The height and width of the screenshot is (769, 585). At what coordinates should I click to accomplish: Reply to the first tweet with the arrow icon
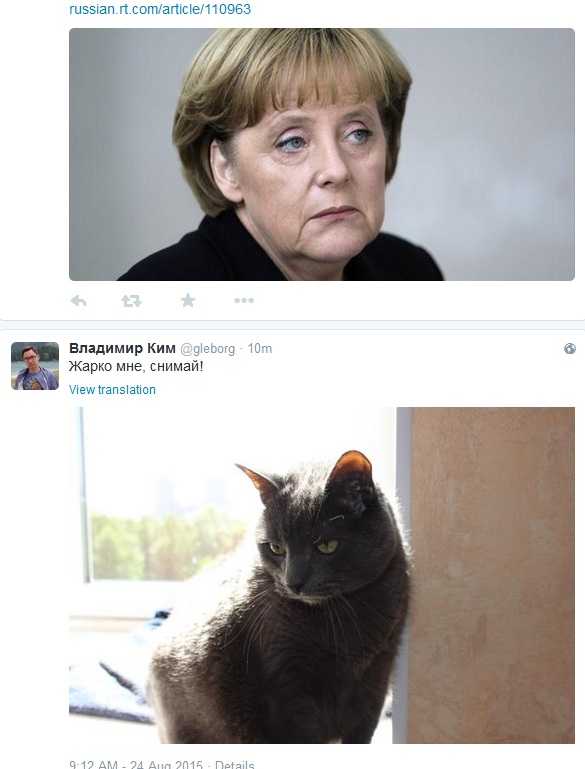[x=78, y=301]
